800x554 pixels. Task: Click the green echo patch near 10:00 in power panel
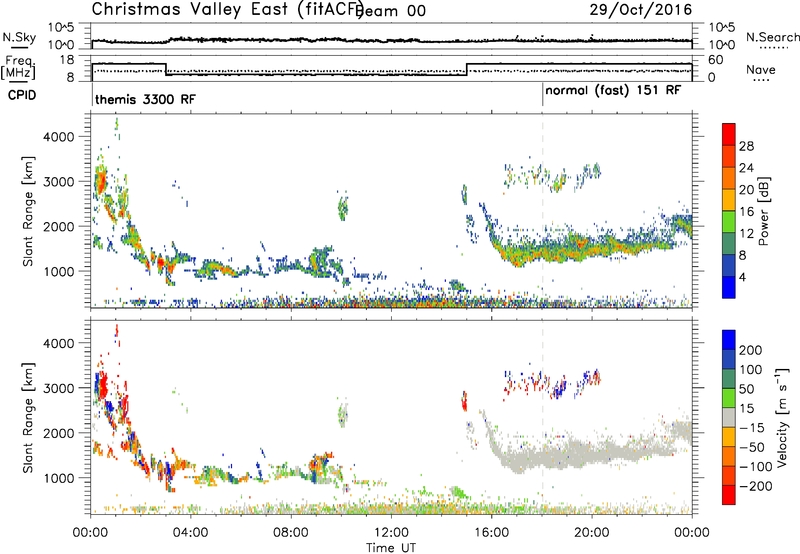[x=342, y=207]
